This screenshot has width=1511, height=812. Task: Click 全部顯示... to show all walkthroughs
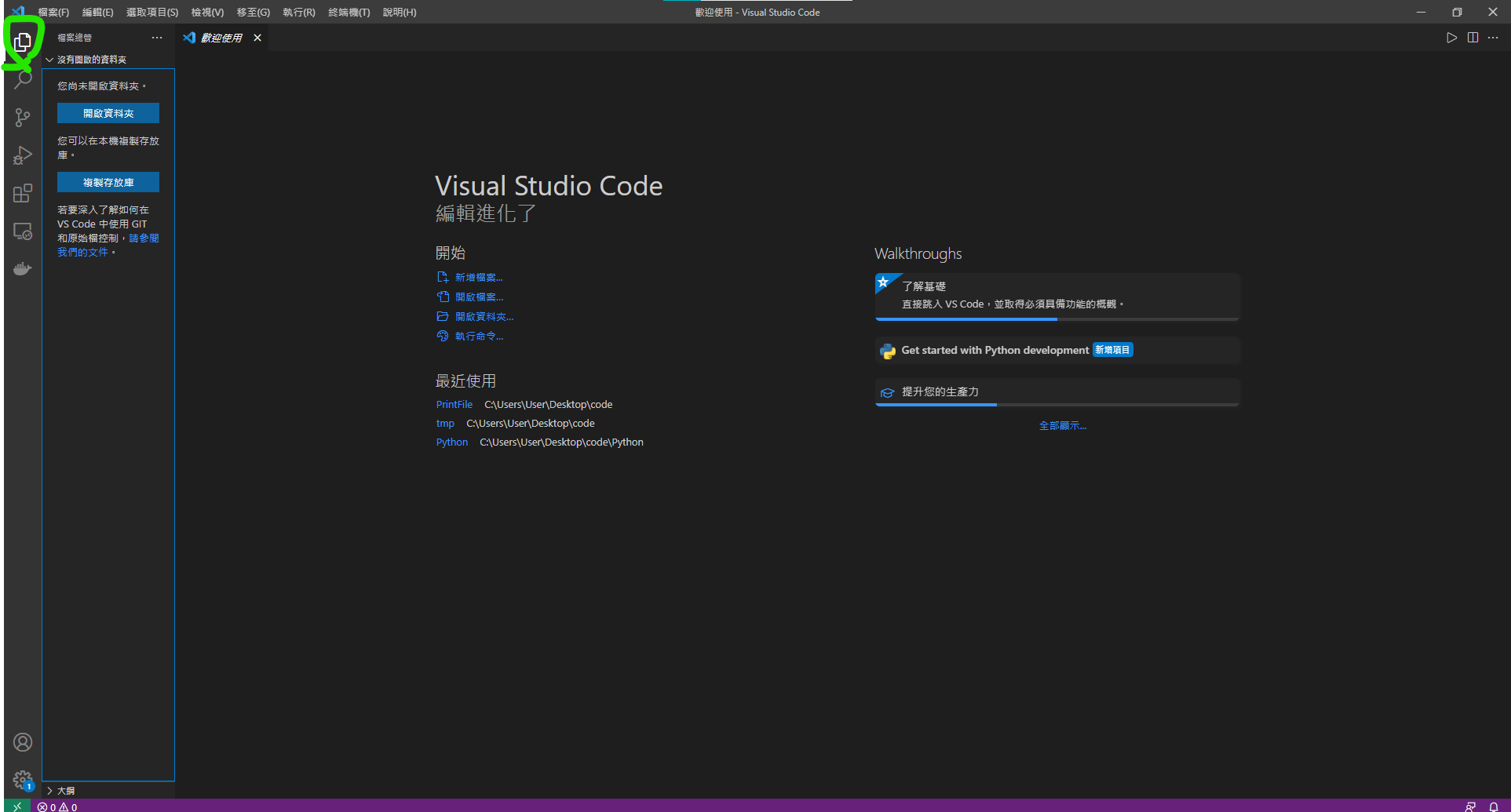coord(1063,426)
